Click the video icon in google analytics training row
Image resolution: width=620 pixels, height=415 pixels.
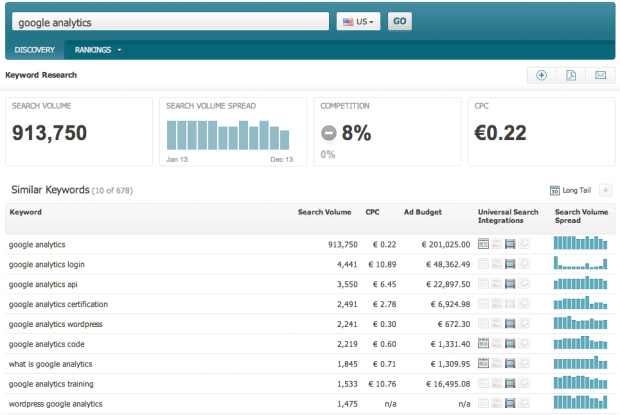510,383
